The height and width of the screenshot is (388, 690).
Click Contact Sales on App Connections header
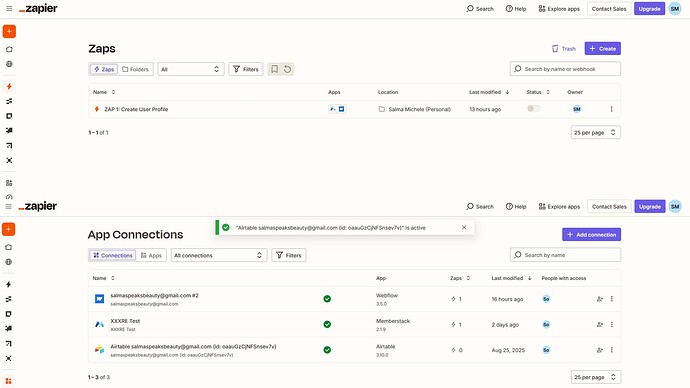point(609,206)
